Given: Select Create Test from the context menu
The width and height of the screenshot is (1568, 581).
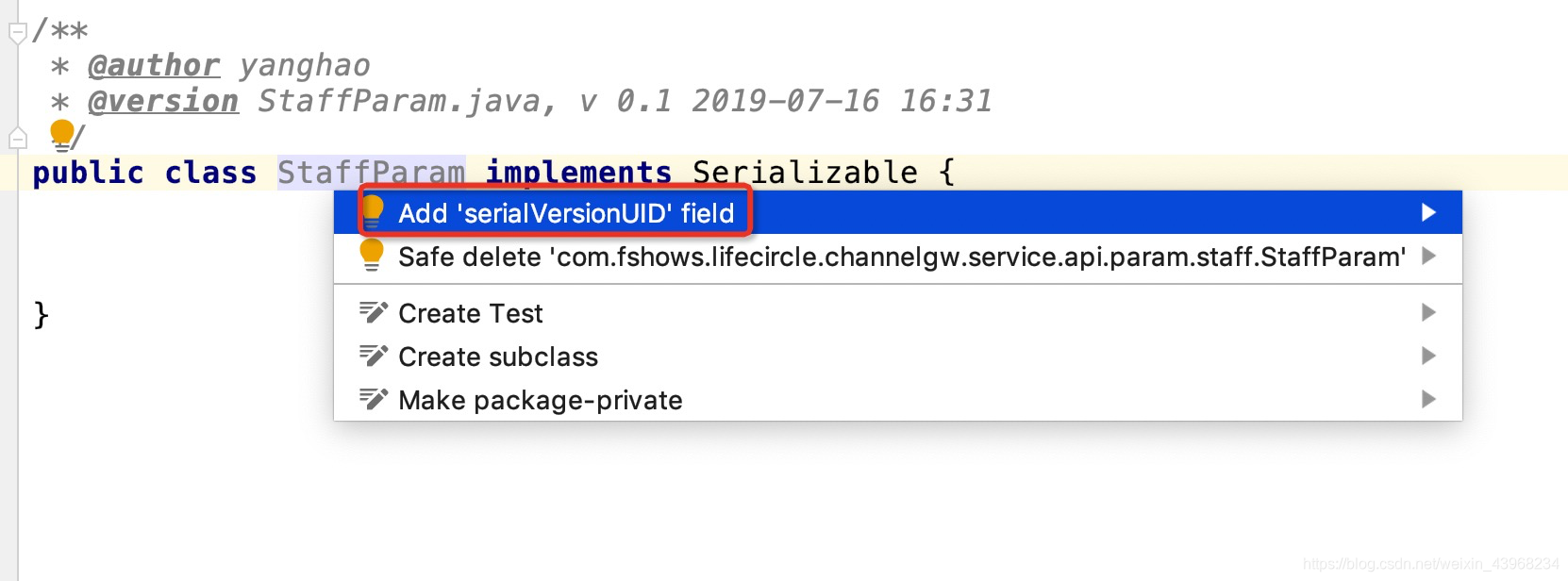Looking at the screenshot, I should (x=470, y=312).
